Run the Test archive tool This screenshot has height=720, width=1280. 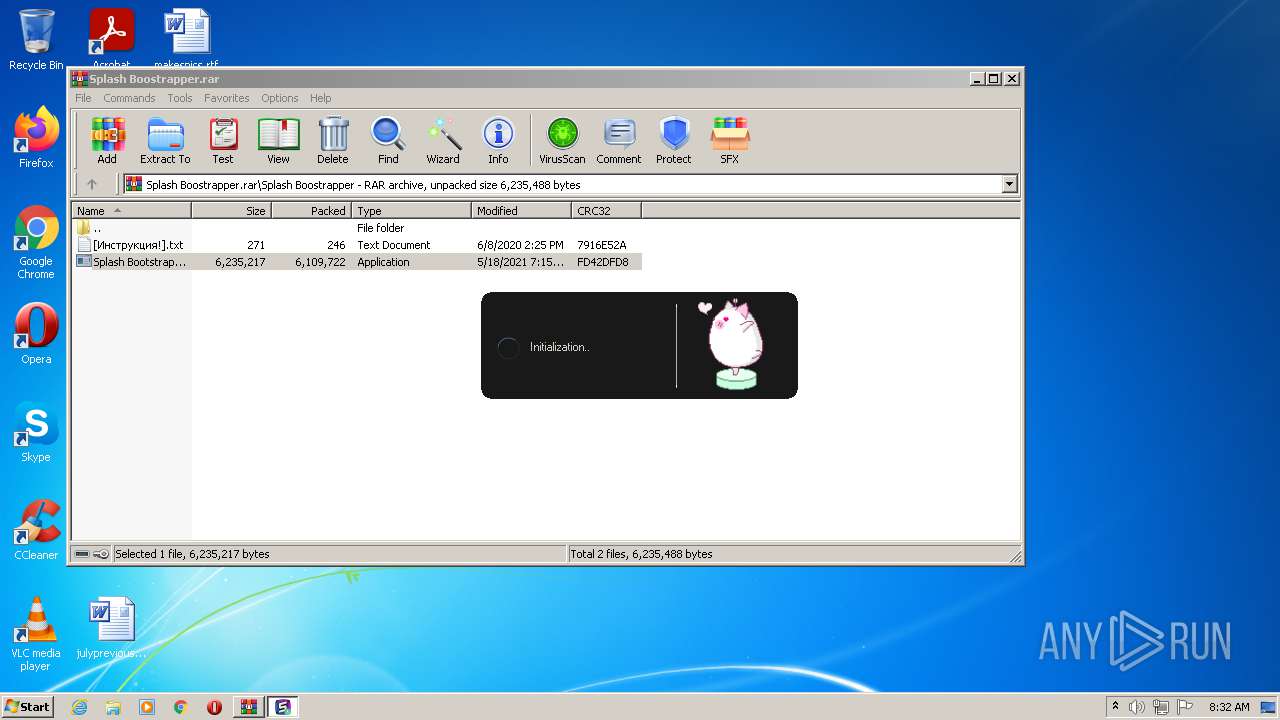point(223,140)
